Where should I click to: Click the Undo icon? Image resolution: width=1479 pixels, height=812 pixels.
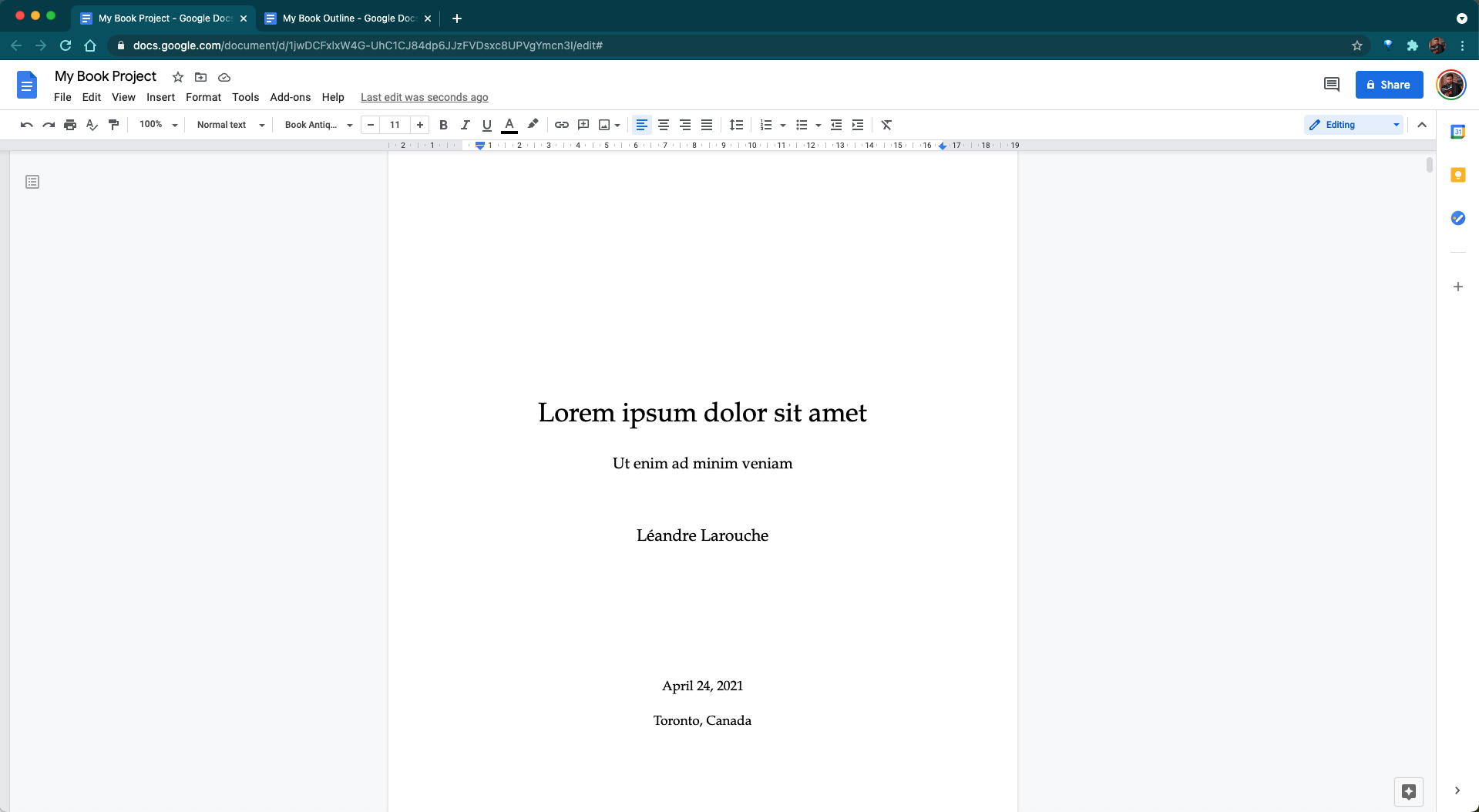coord(25,125)
